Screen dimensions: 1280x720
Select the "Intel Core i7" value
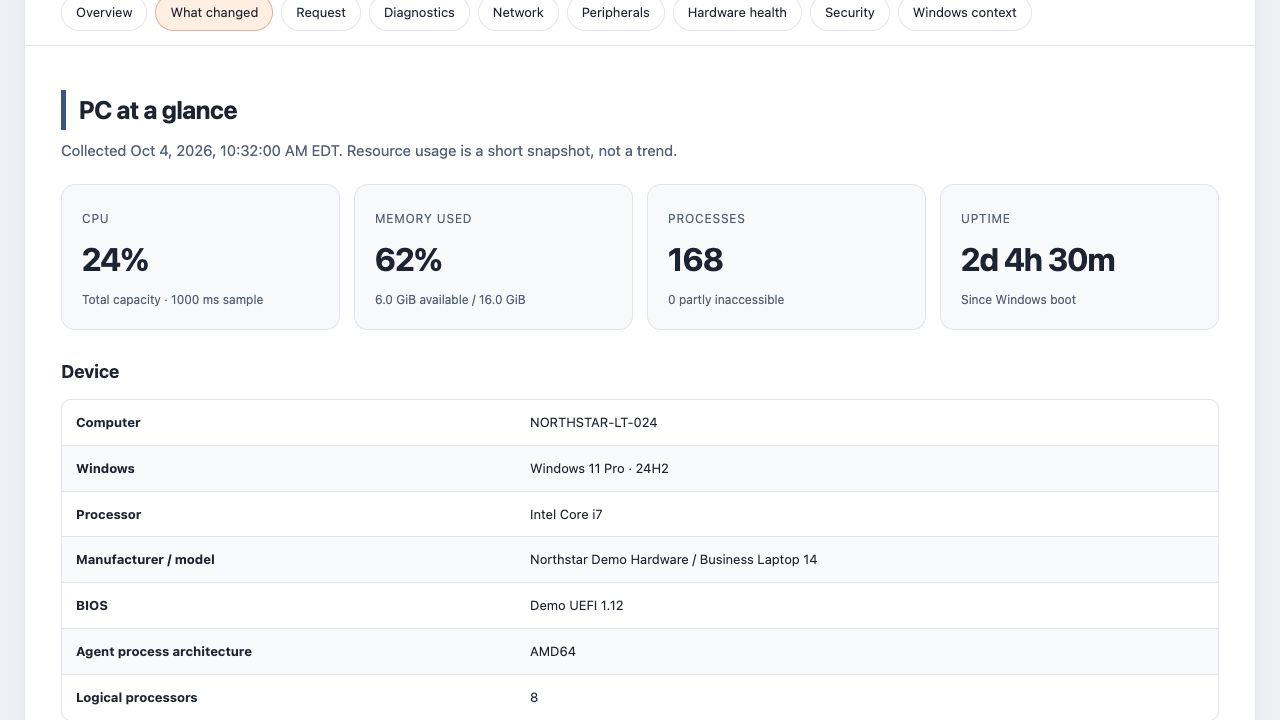tap(566, 515)
